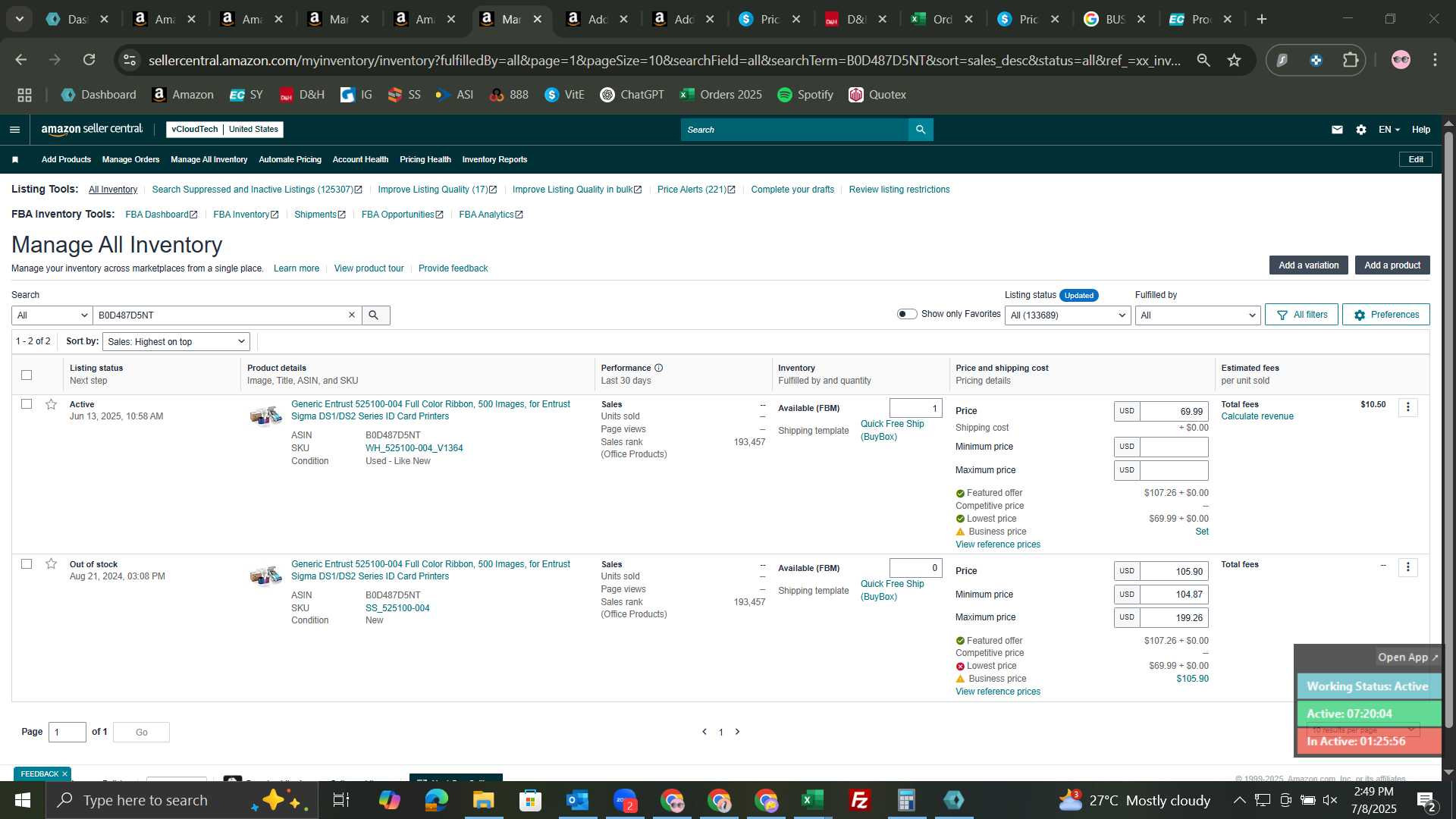
Task: Click the Performance info icon
Action: point(658,368)
